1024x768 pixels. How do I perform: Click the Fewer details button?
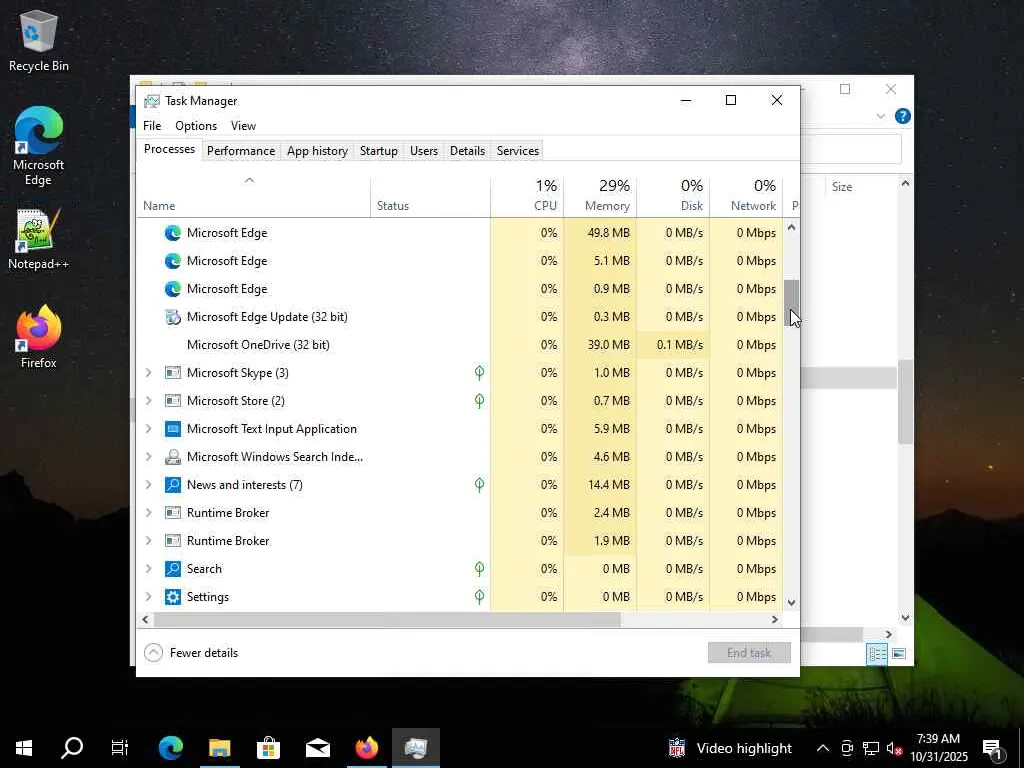[191, 652]
